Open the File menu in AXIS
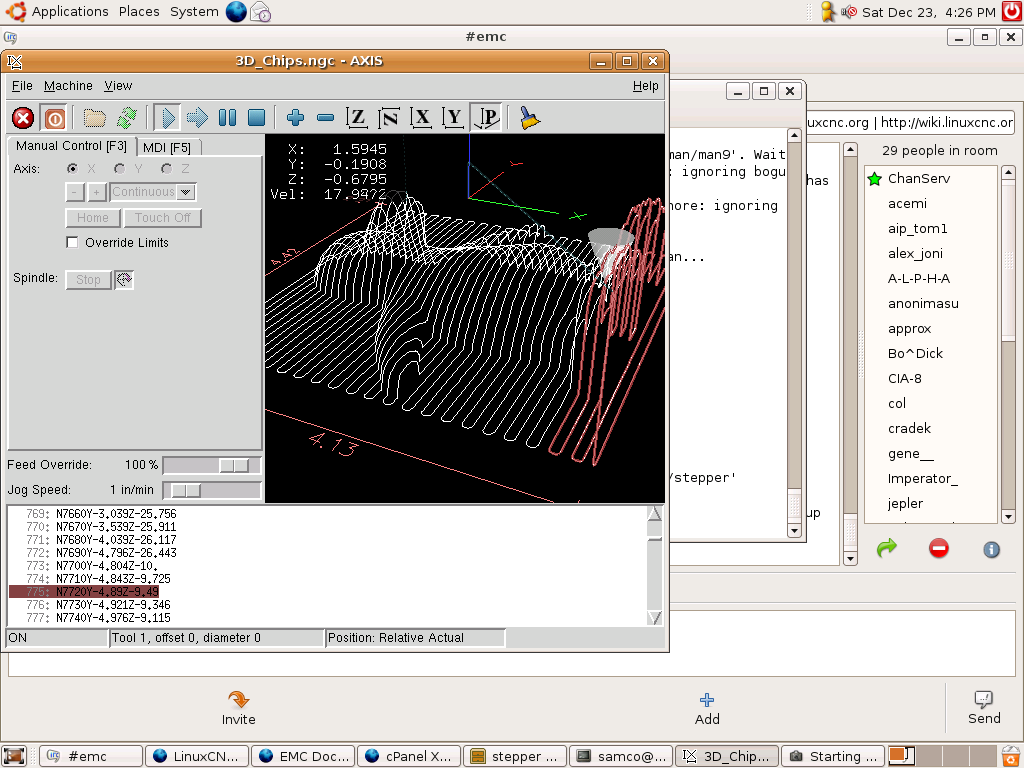Viewport: 1024px width, 768px height. click(22, 86)
